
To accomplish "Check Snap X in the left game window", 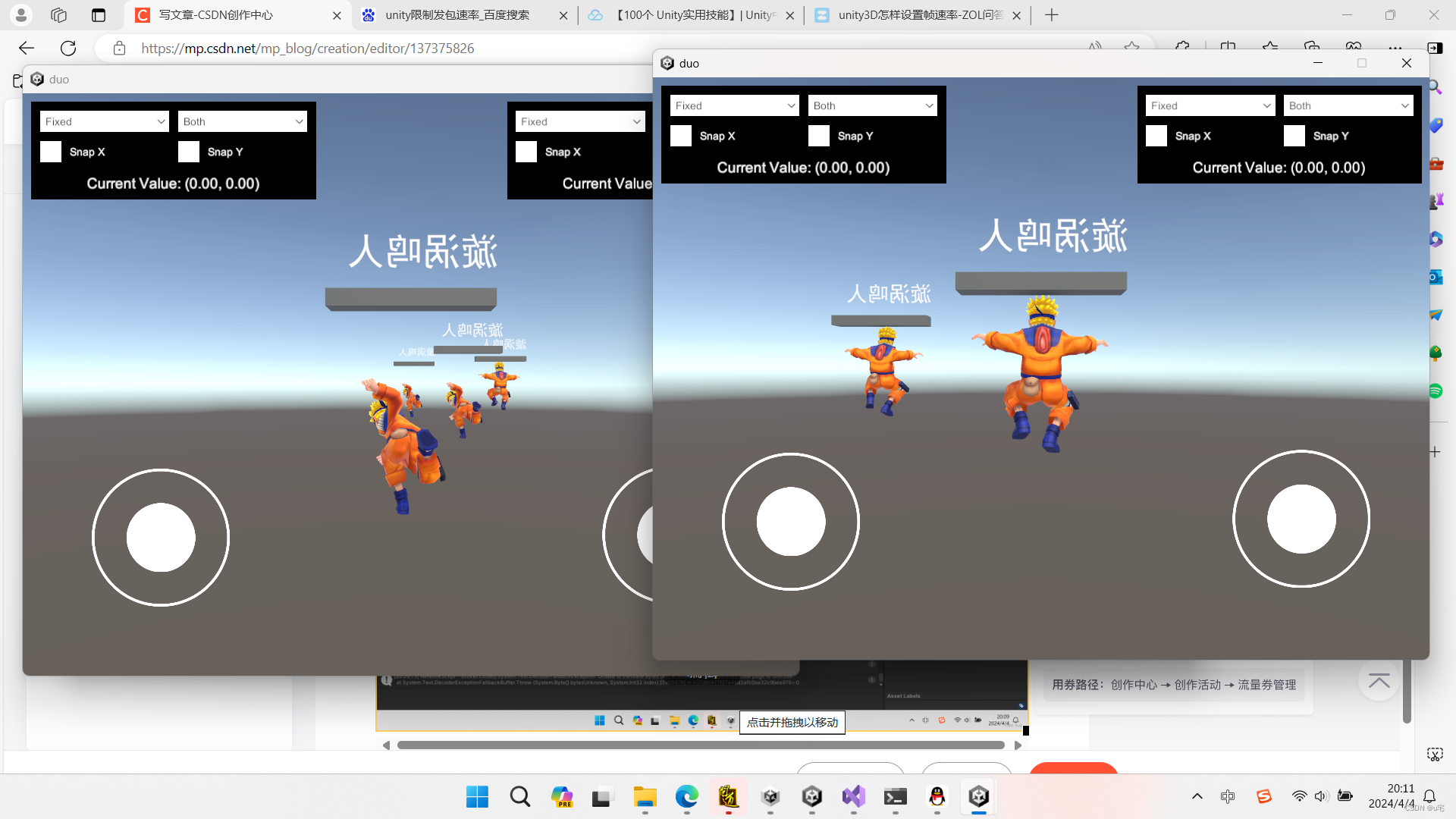I will (x=50, y=152).
